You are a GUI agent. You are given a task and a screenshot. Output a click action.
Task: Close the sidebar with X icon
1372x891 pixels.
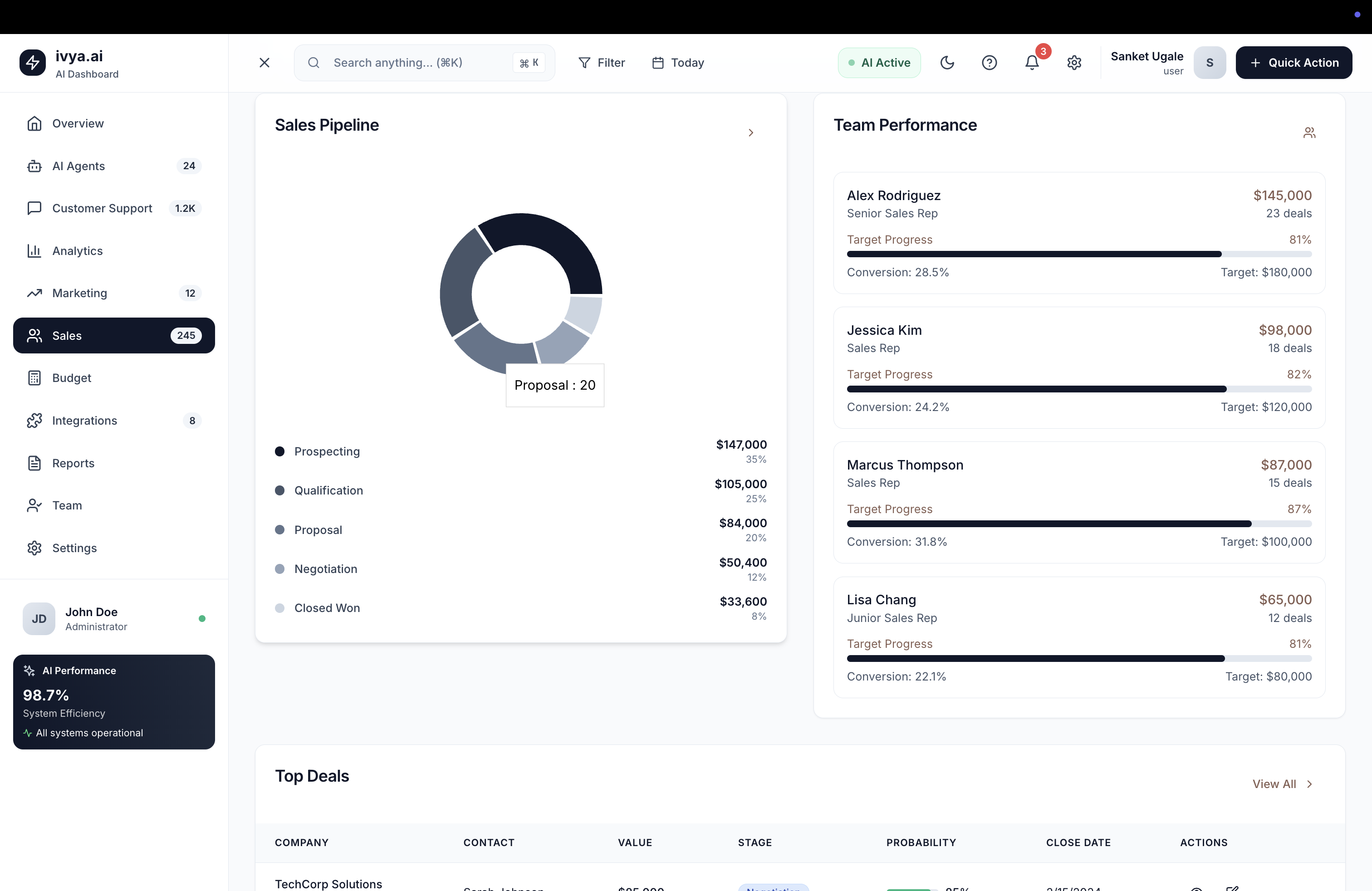(x=265, y=62)
